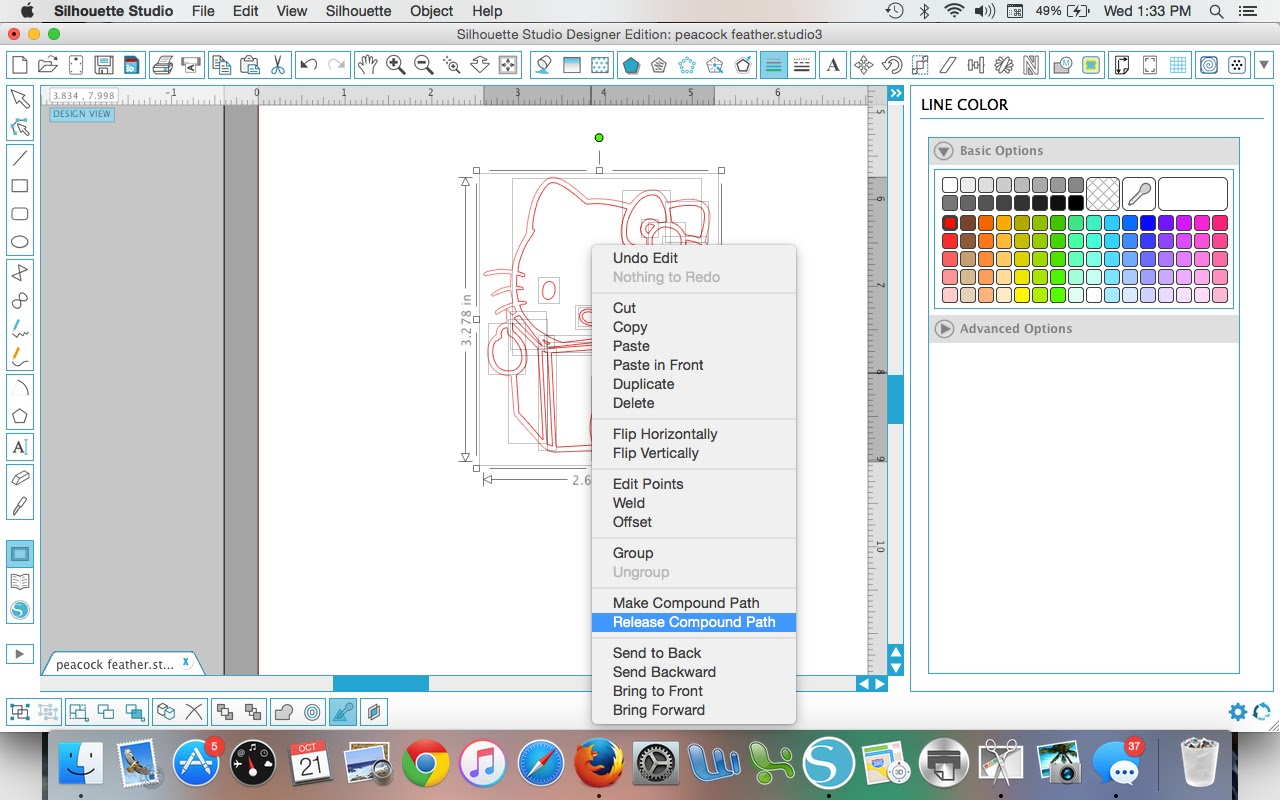Choose Make Compound Path from context menu

(x=686, y=603)
